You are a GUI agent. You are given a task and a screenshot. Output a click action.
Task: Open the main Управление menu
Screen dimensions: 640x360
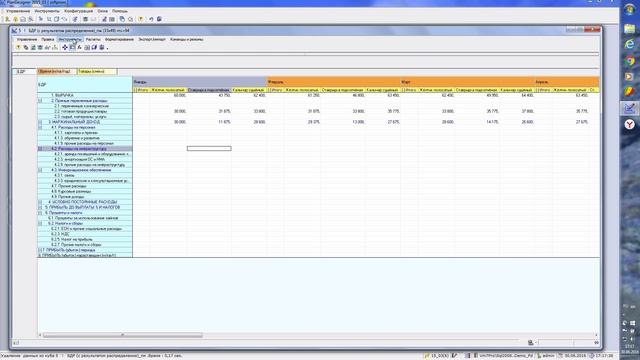(x=18, y=11)
